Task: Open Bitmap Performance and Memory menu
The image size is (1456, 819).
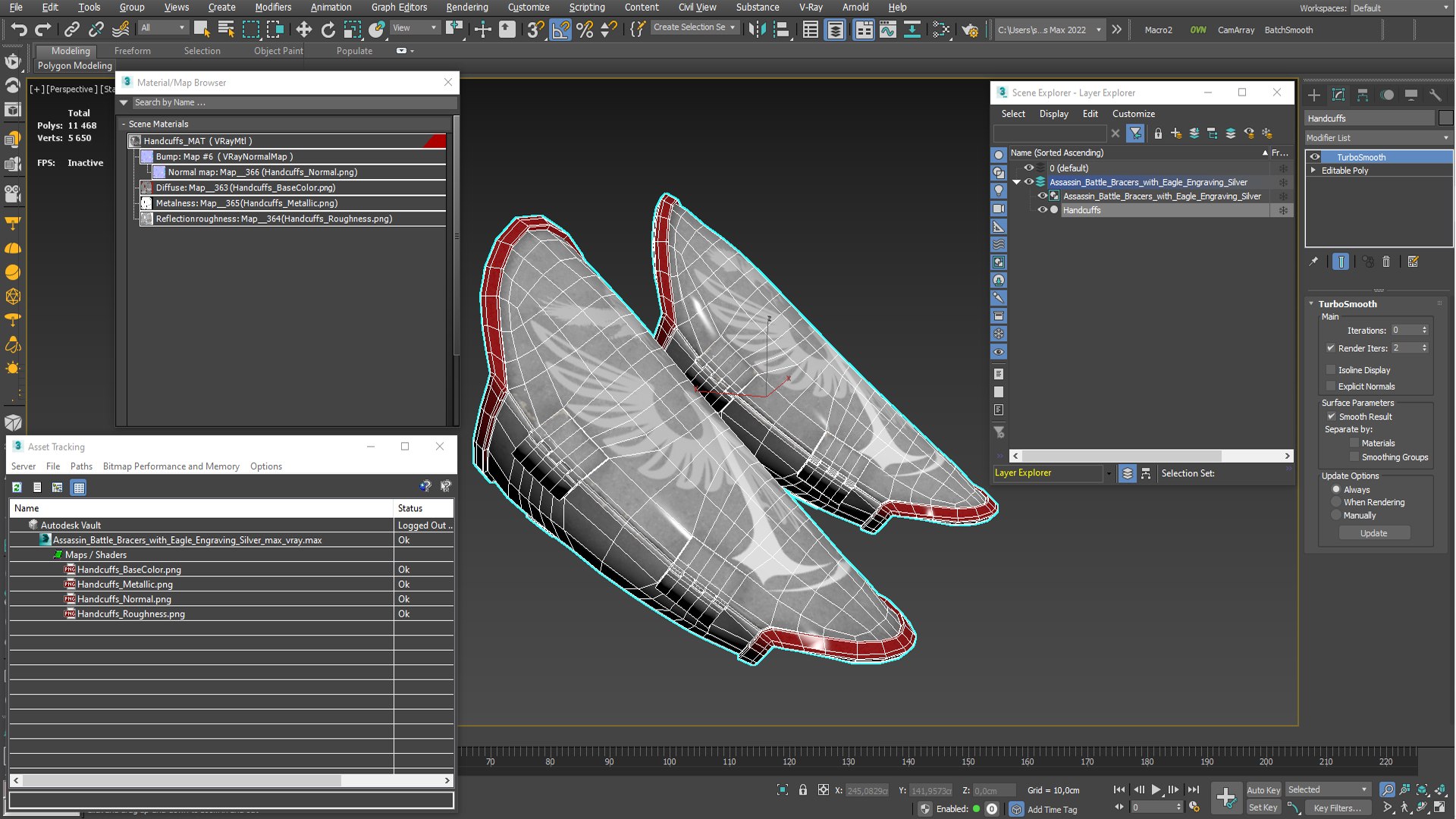Action: (x=171, y=466)
